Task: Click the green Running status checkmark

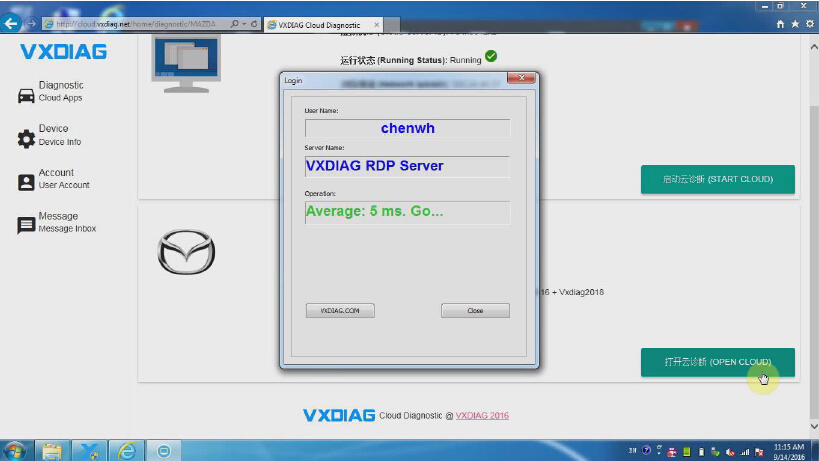Action: 491,56
